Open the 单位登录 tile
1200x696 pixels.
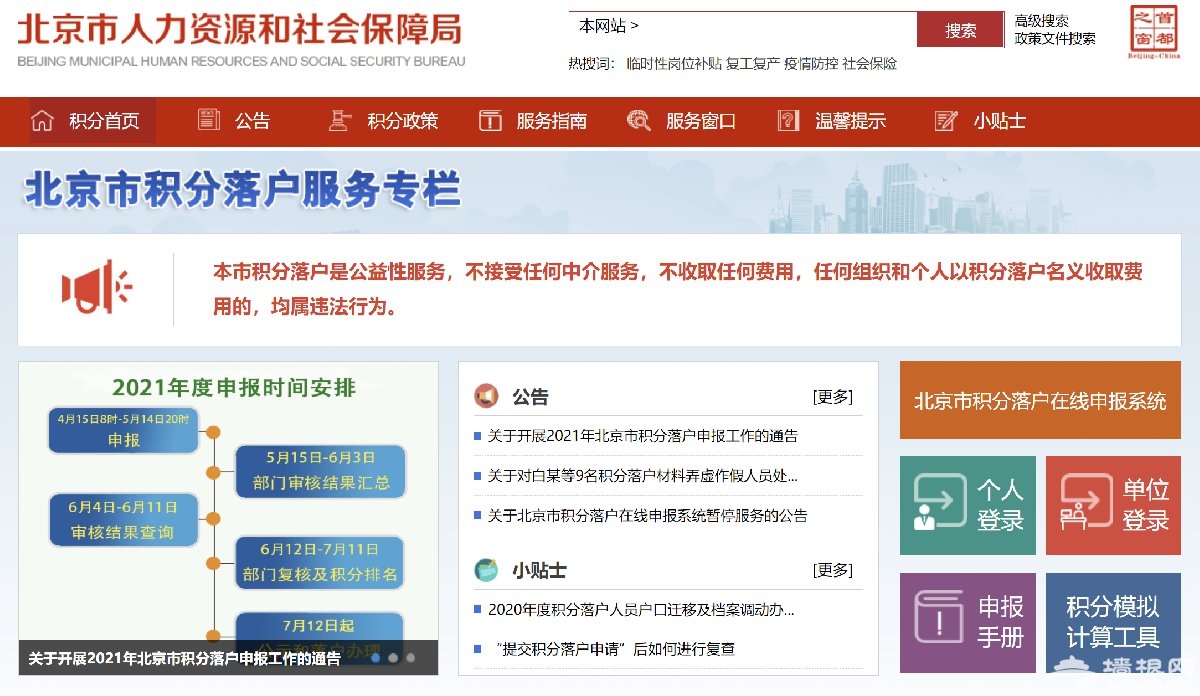click(x=1113, y=505)
